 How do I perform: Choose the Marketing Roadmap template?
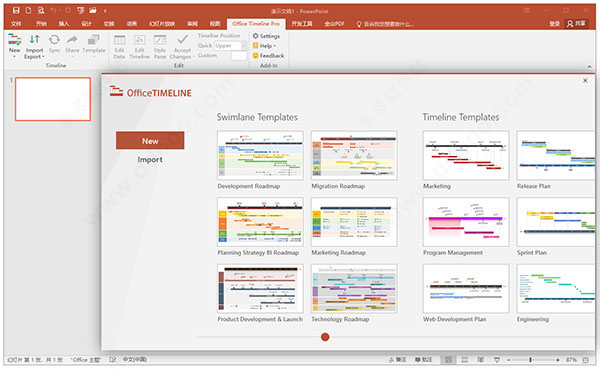[x=354, y=222]
